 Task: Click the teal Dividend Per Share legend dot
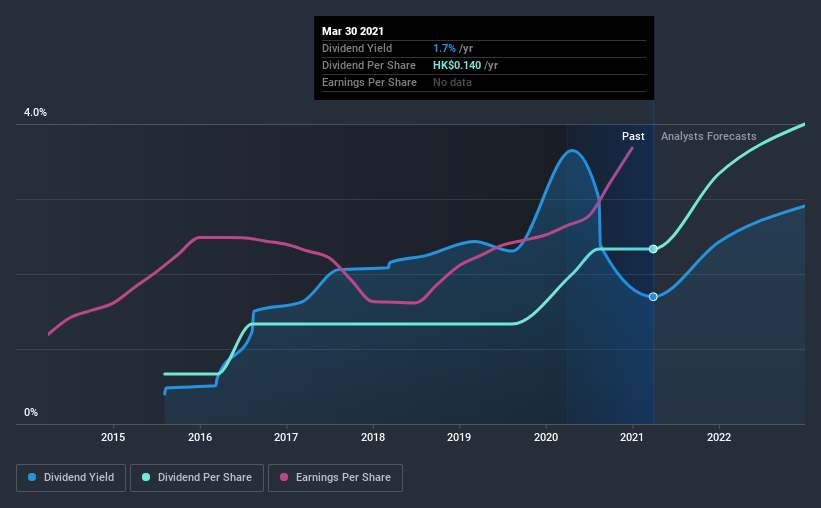click(x=146, y=477)
